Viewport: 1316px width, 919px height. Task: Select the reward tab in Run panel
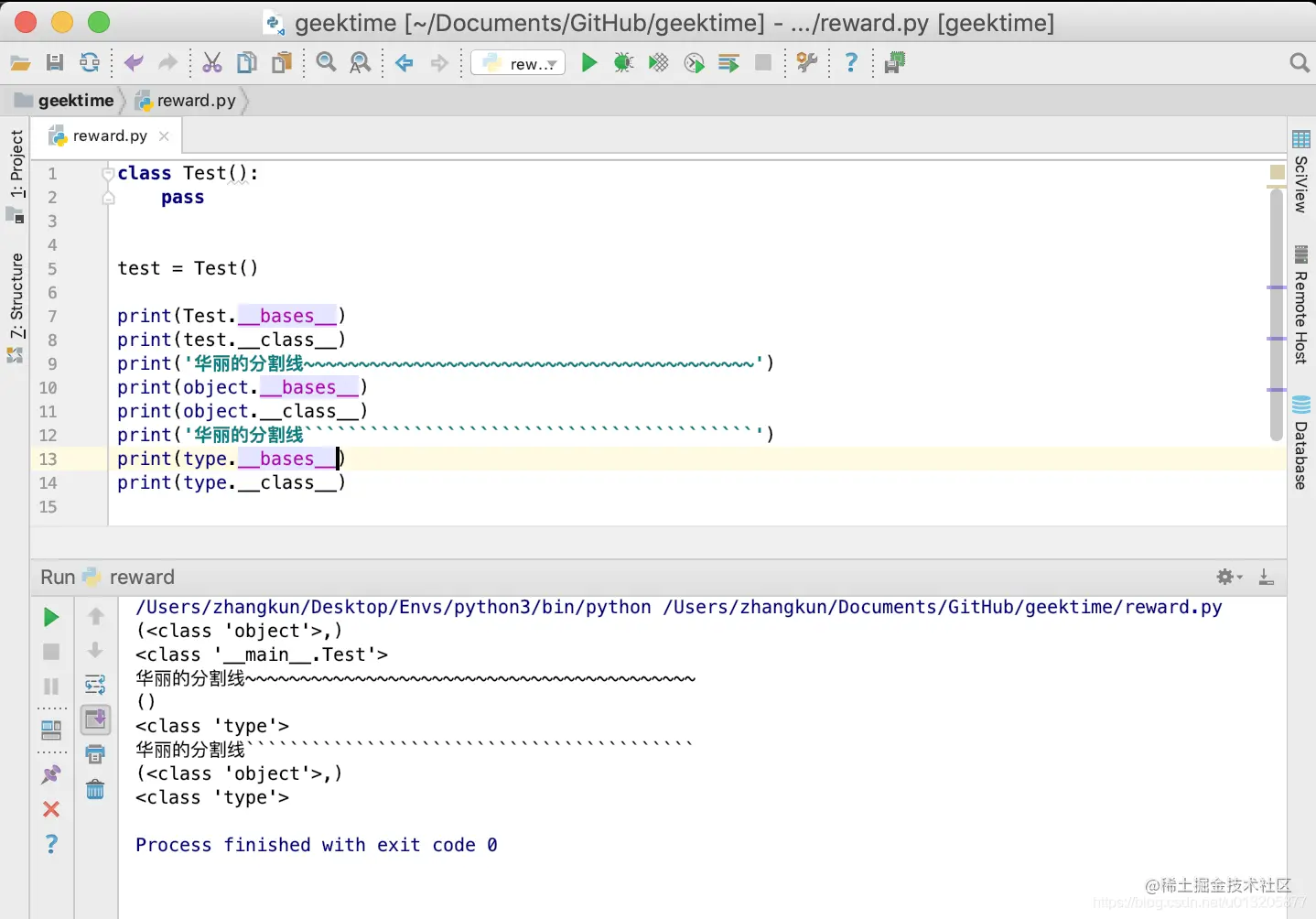pos(129,578)
